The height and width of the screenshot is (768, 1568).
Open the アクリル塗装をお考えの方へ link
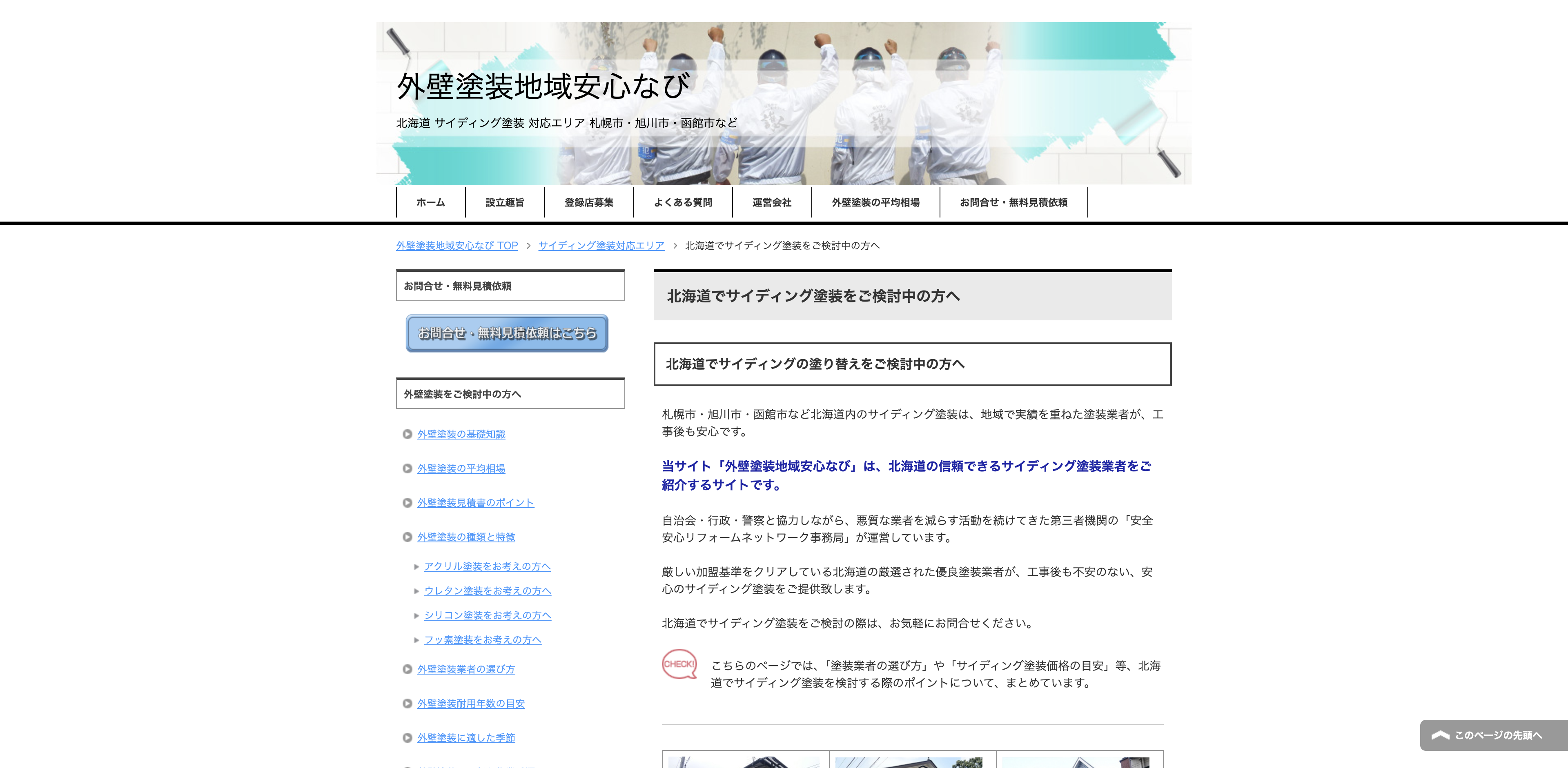[487, 566]
